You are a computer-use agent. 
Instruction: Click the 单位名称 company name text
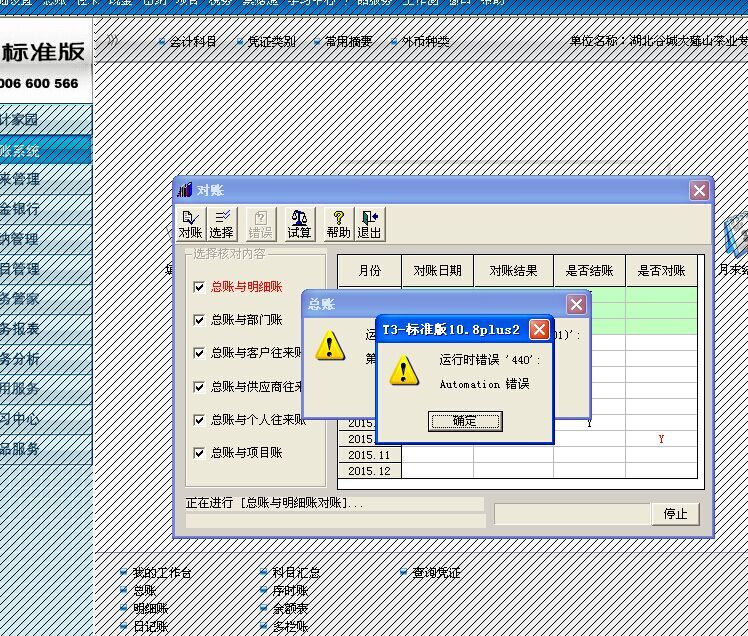click(658, 41)
